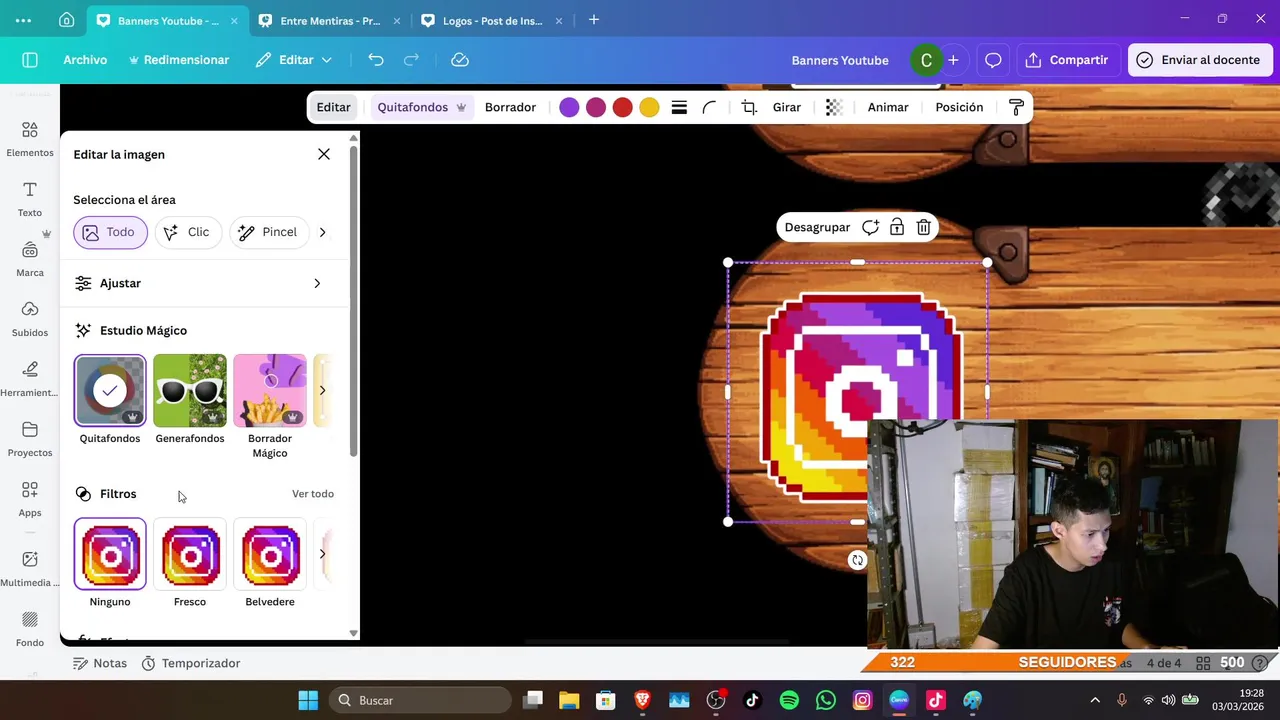
Task: Toggle the Quitafondos effect thumbnail
Action: pos(110,390)
